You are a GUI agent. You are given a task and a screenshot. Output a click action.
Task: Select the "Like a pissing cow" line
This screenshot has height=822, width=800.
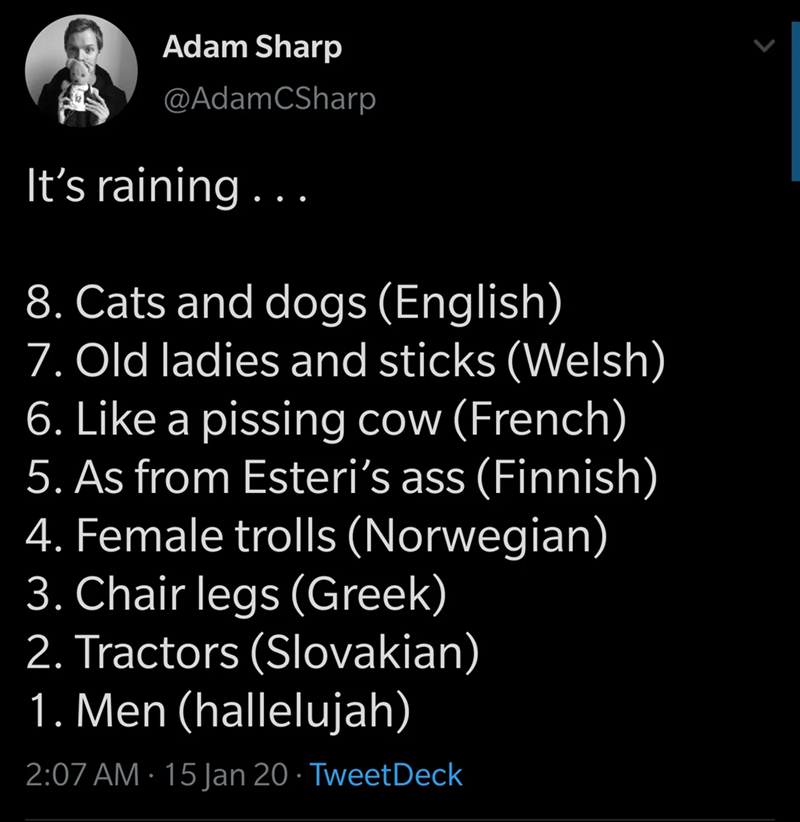click(x=326, y=418)
